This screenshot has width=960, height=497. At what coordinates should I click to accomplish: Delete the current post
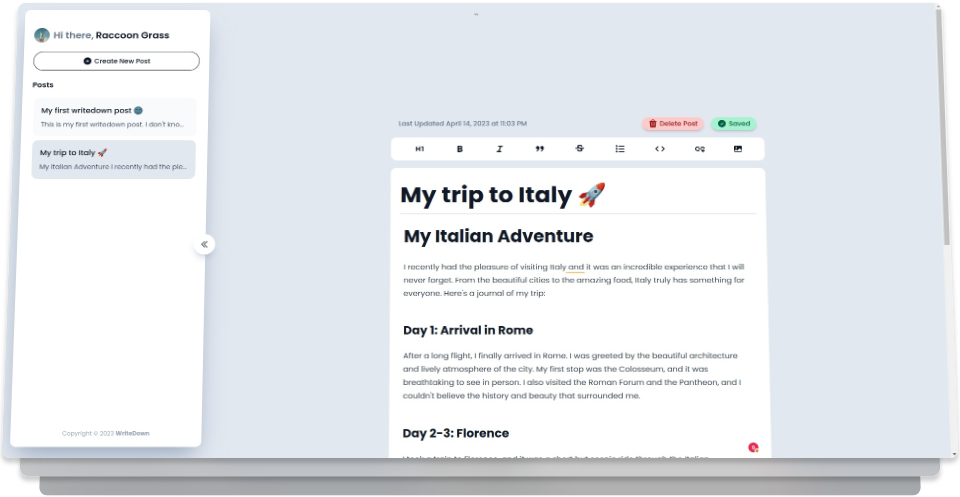click(x=673, y=124)
